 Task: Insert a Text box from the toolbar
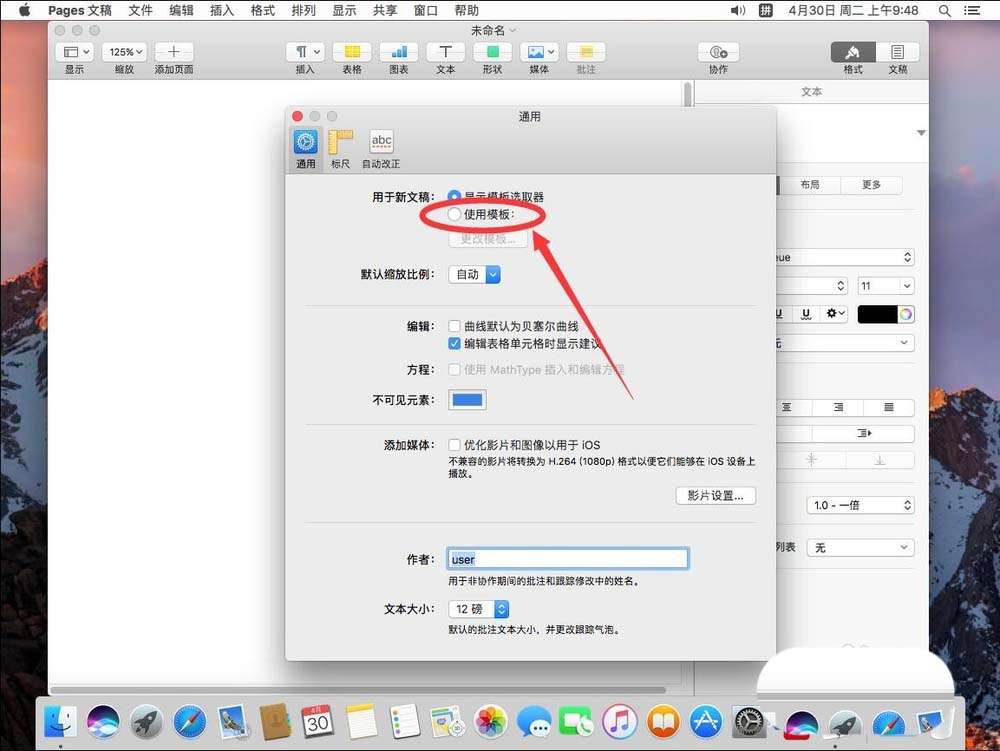(445, 52)
